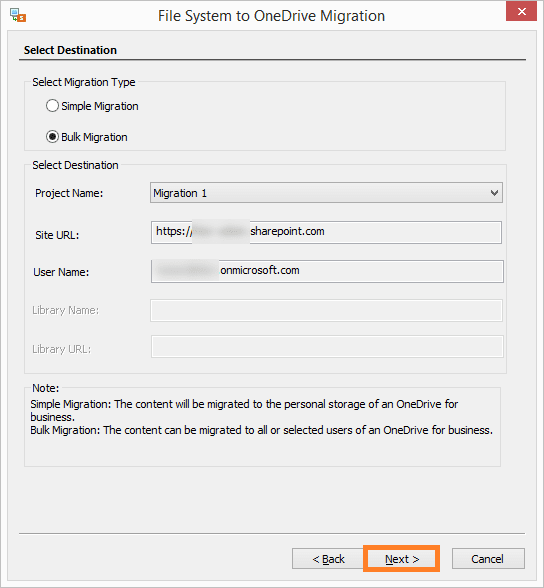Click the Back button
The height and width of the screenshot is (588, 544).
tap(328, 559)
